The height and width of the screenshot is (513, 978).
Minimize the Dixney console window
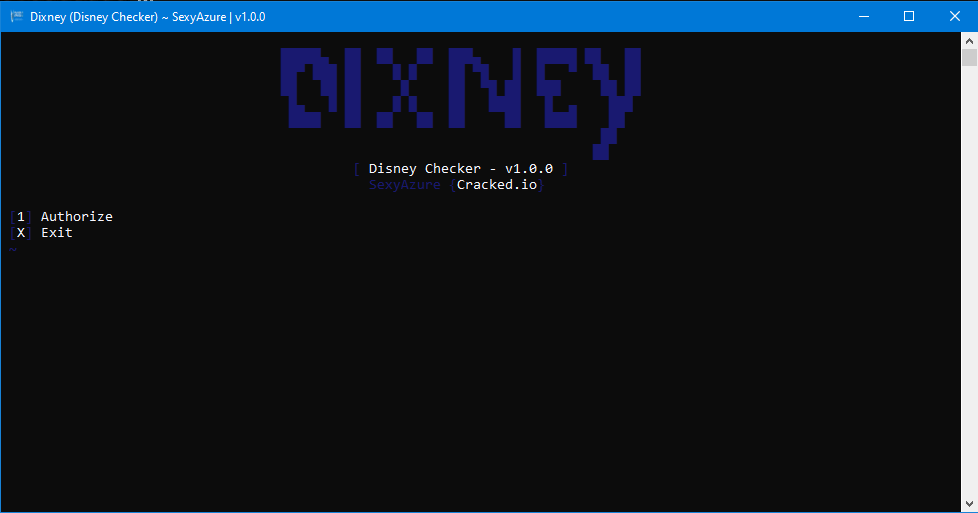click(864, 16)
